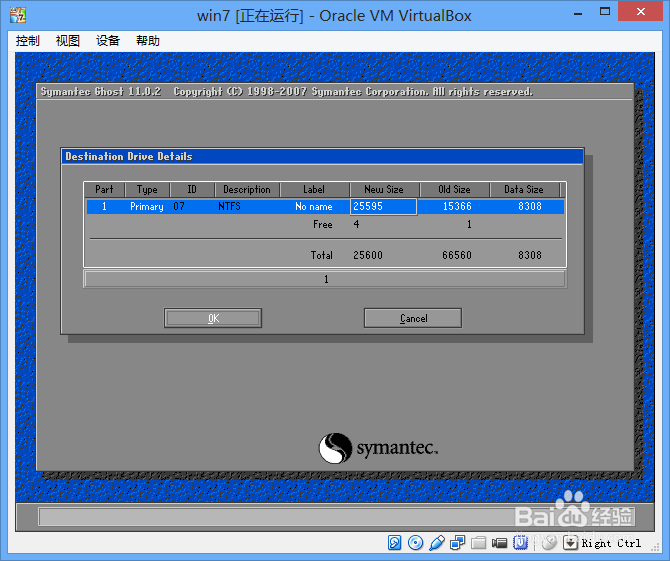Close the VirtualBox window
Screen dimensions: 670x561
click(641, 11)
